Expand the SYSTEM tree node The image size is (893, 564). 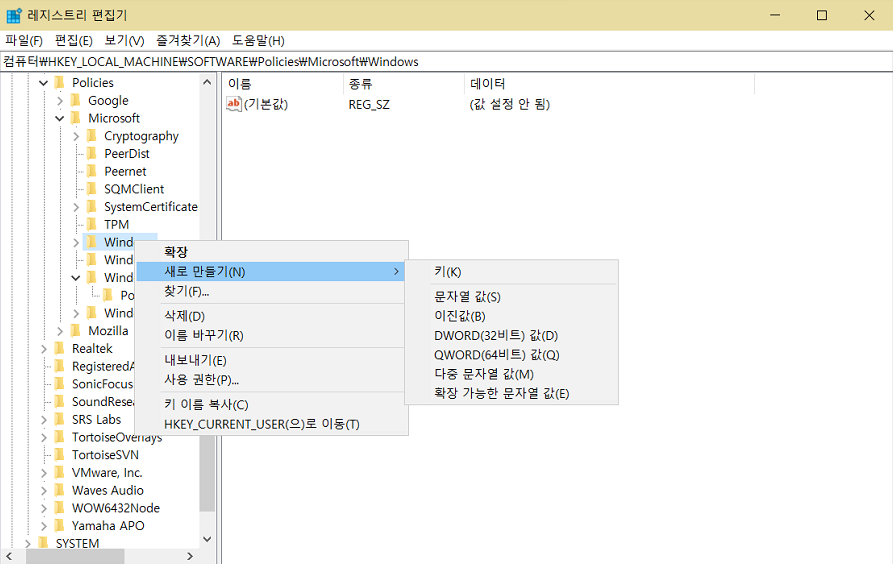(28, 543)
